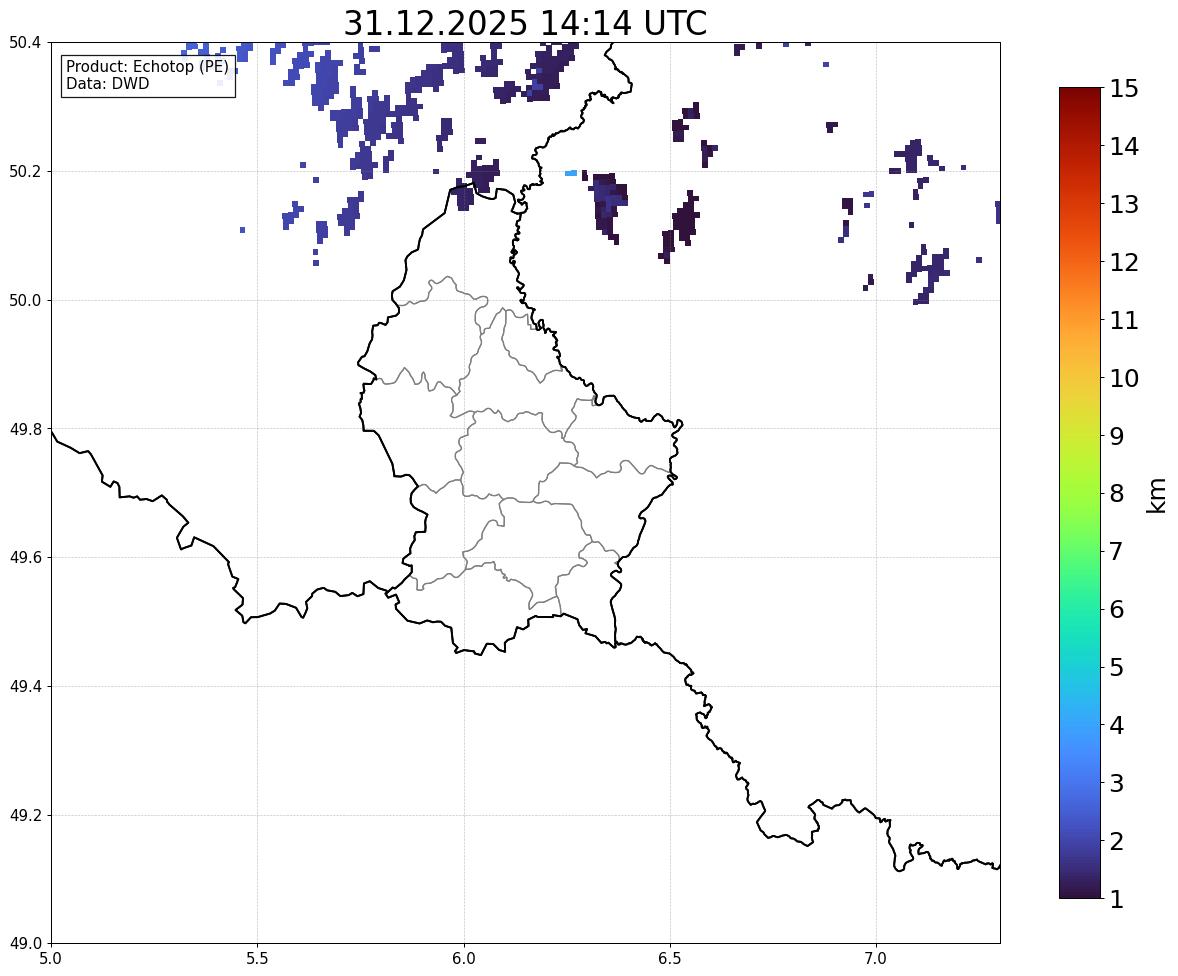
Task: Click colorbar label '14'
Action: (x=1124, y=147)
